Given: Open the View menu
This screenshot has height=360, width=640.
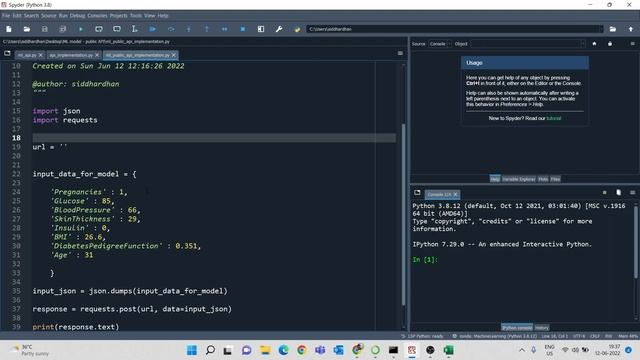Looking at the screenshot, I should [x=149, y=16].
